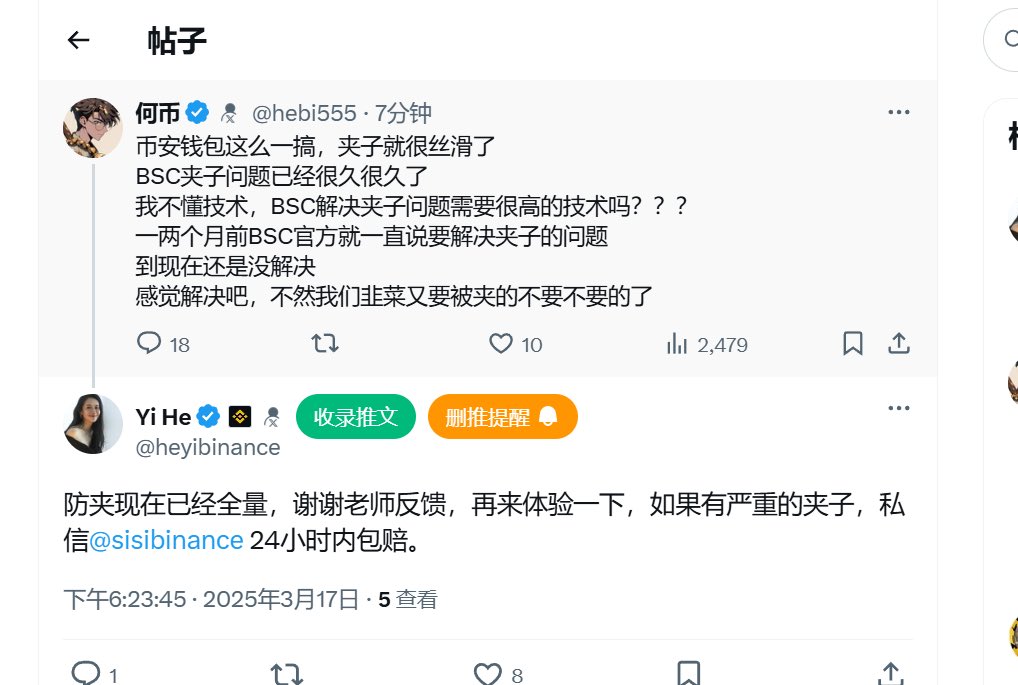Viewport: 1018px width, 685px height.
Task: Bookmark Yi He's reply
Action: (688, 673)
